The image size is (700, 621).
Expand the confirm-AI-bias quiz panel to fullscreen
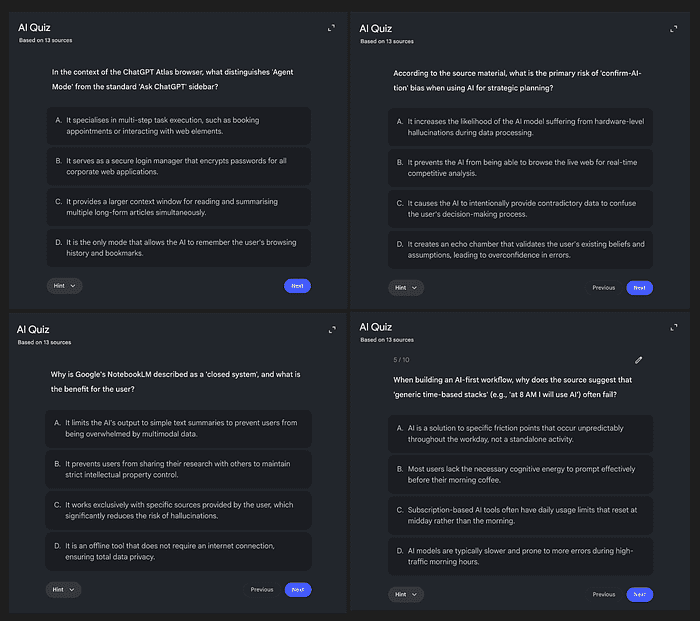(674, 28)
